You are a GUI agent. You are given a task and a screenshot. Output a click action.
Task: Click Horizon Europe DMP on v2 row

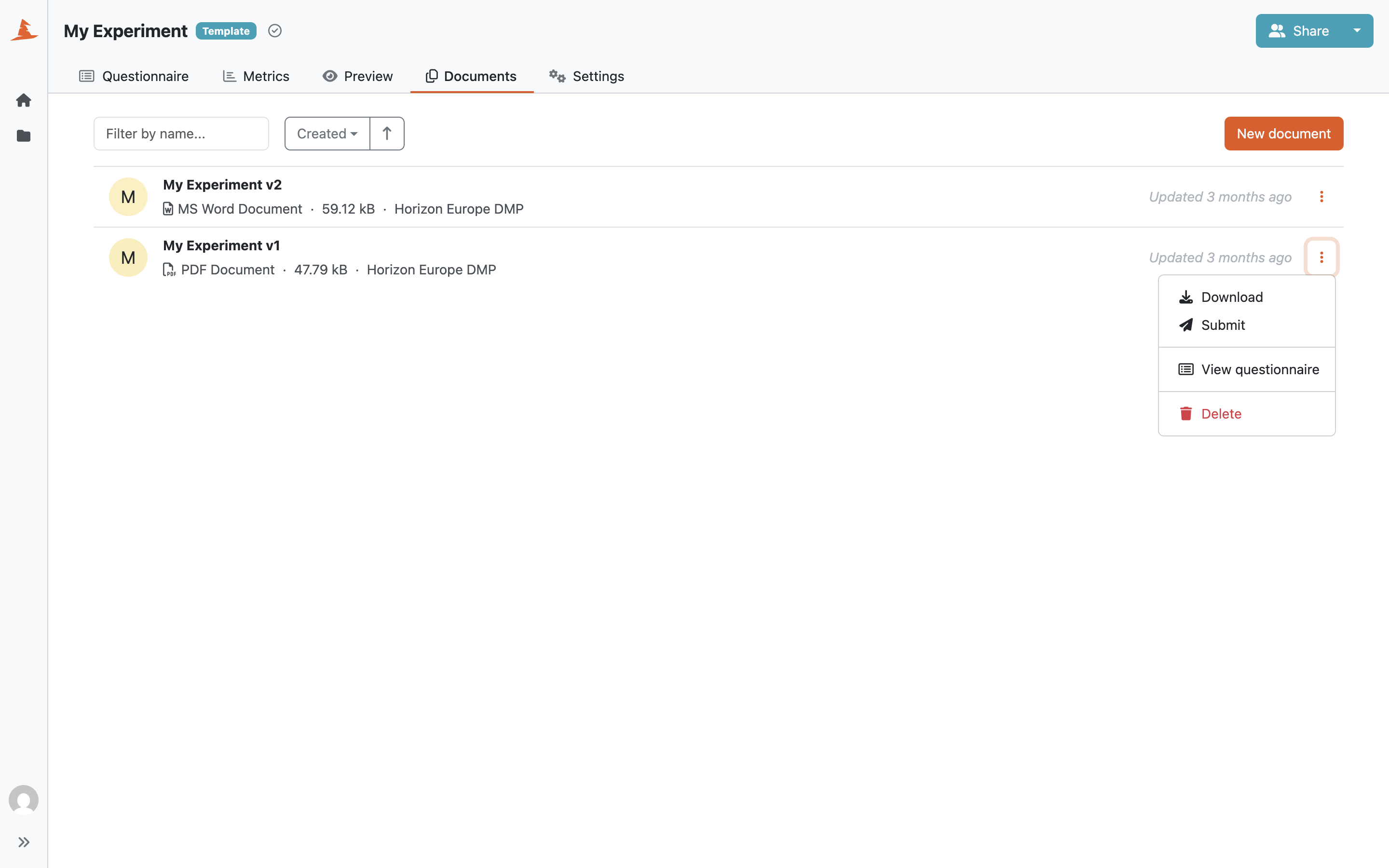pyautogui.click(x=459, y=209)
